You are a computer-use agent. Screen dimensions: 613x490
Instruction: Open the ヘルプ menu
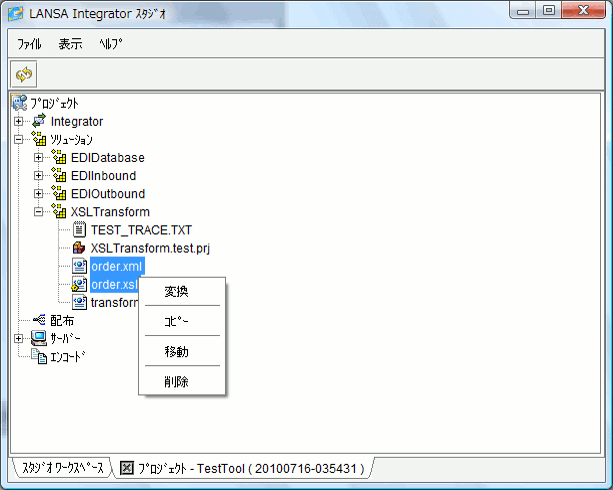[111, 44]
